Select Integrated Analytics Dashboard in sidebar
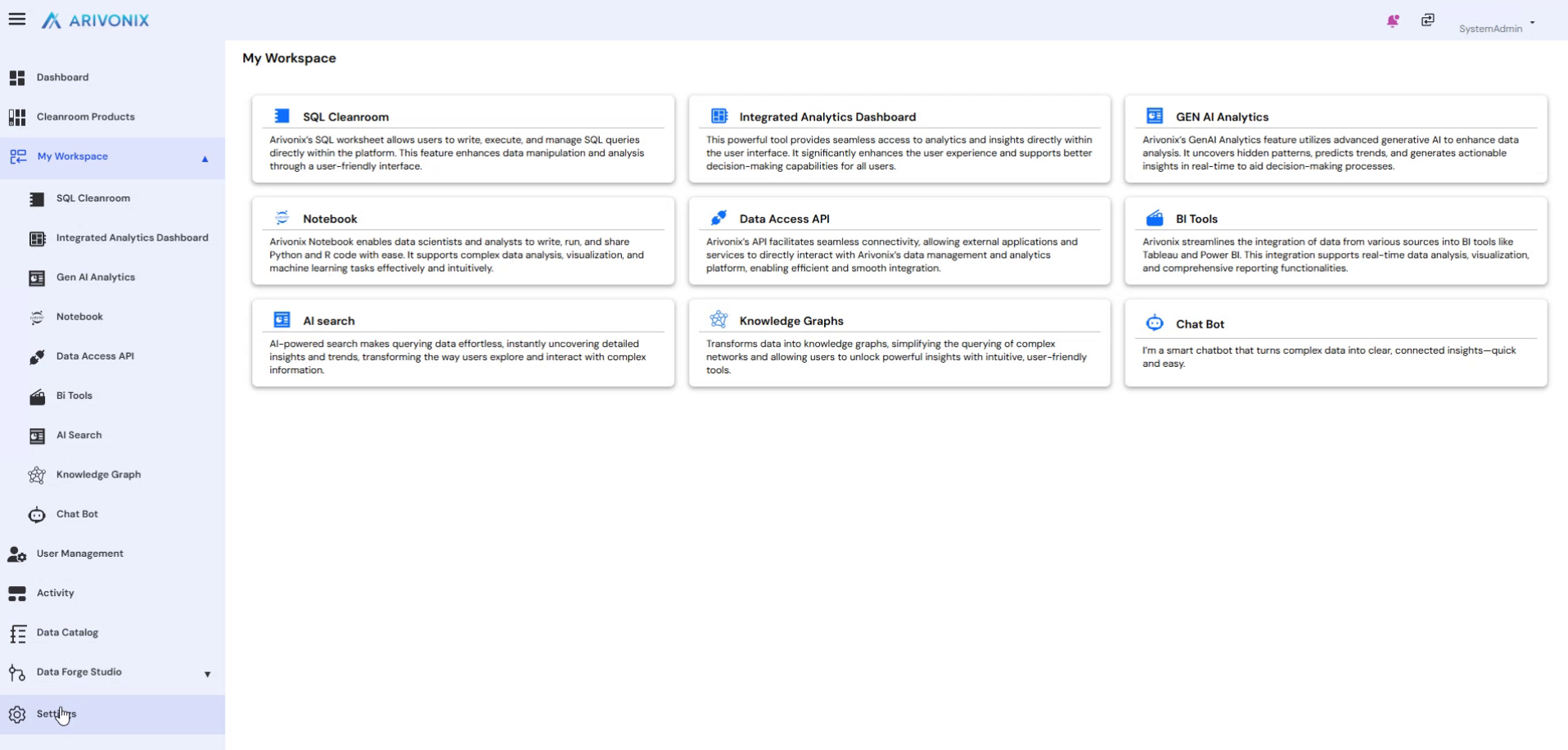1568x750 pixels. tap(132, 238)
